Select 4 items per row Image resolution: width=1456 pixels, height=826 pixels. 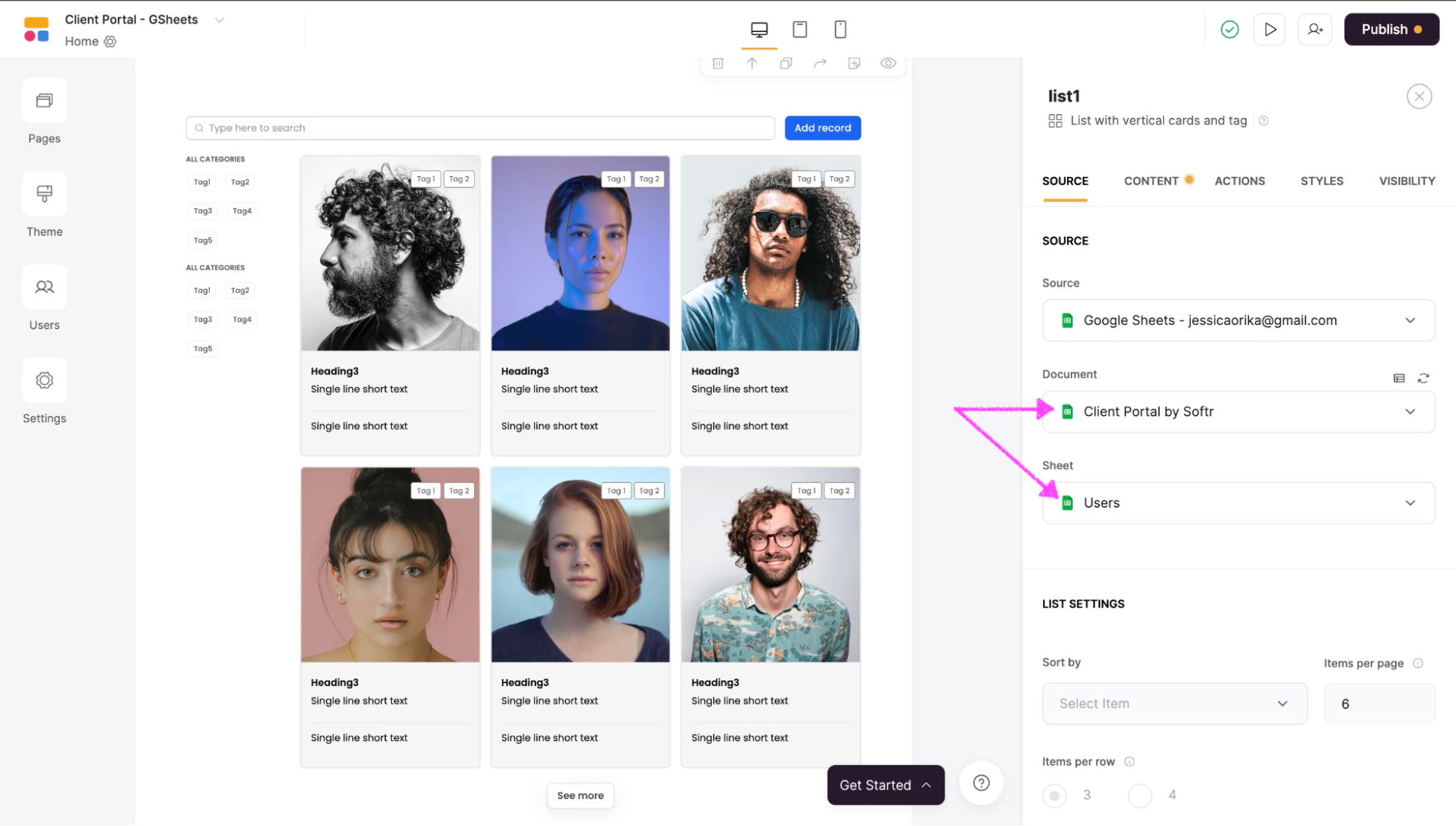coord(1140,795)
